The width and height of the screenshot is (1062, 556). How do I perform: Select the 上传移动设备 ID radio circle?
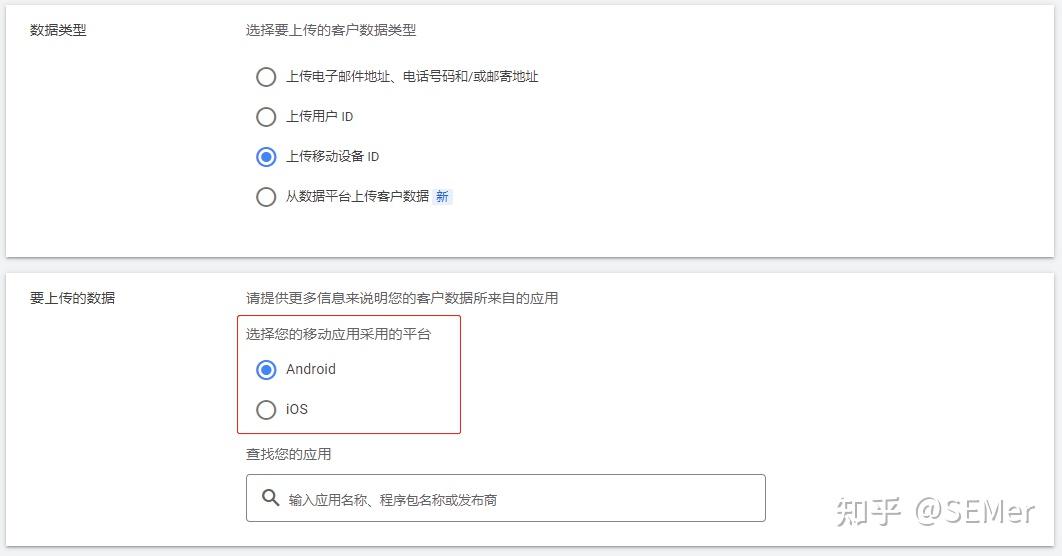266,156
